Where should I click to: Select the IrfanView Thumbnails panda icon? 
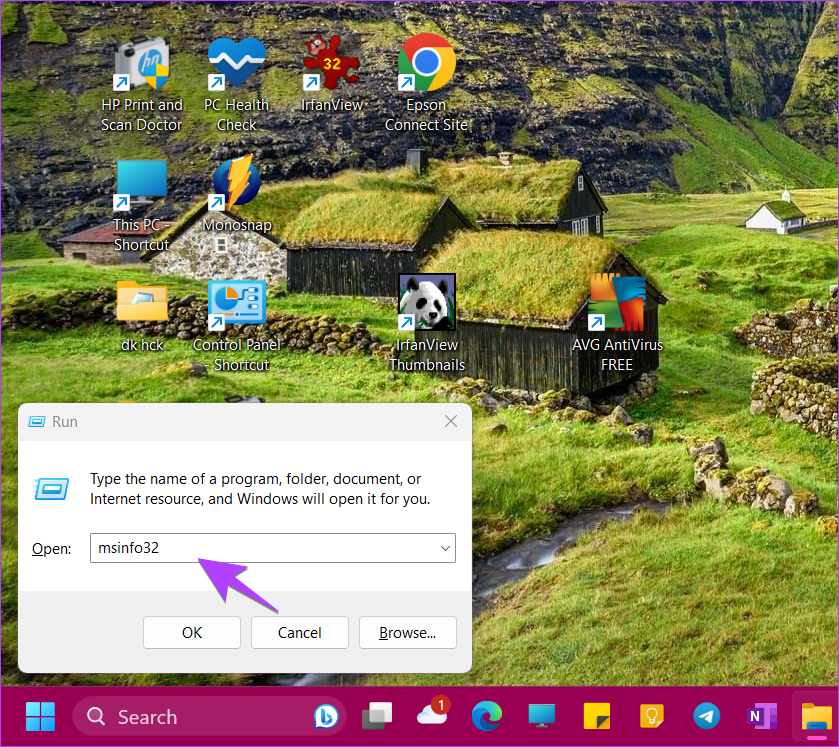[x=426, y=303]
